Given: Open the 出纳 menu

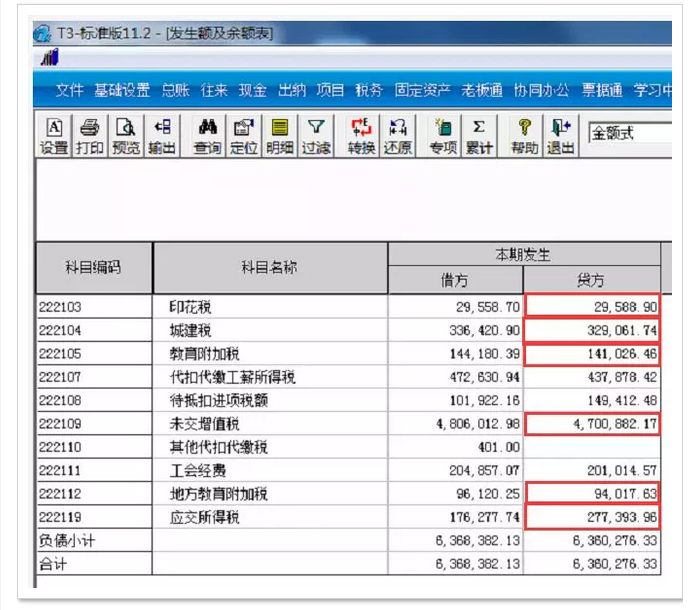Looking at the screenshot, I should pyautogui.click(x=292, y=90).
